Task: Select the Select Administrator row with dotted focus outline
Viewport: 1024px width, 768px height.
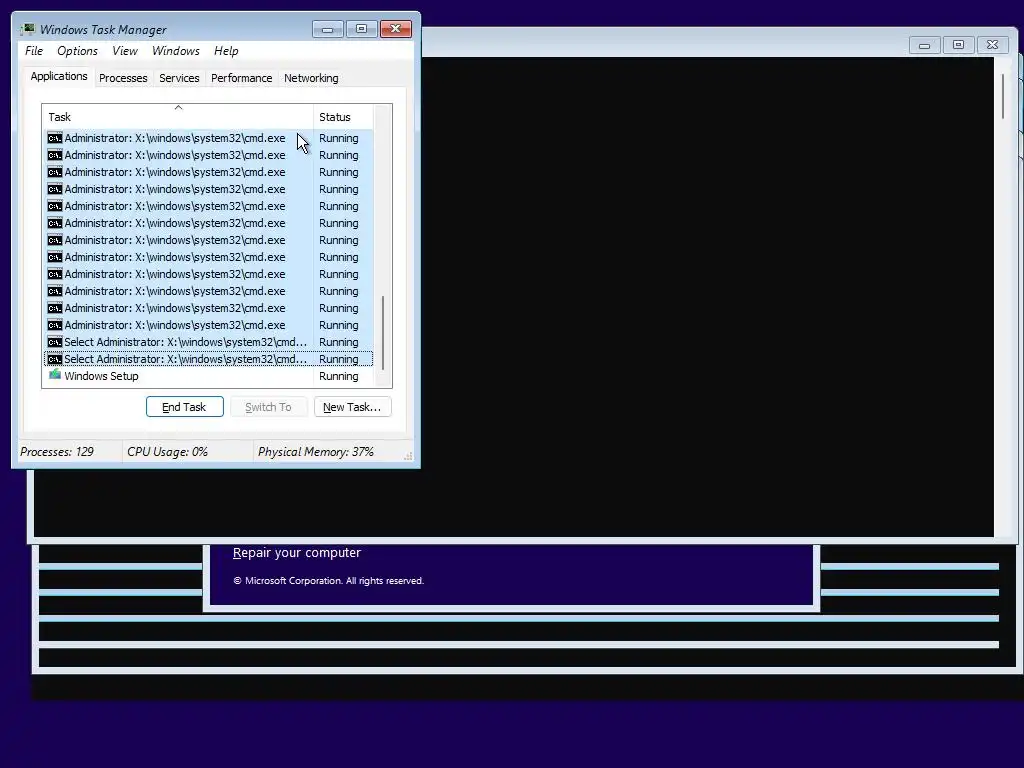Action: (x=208, y=359)
